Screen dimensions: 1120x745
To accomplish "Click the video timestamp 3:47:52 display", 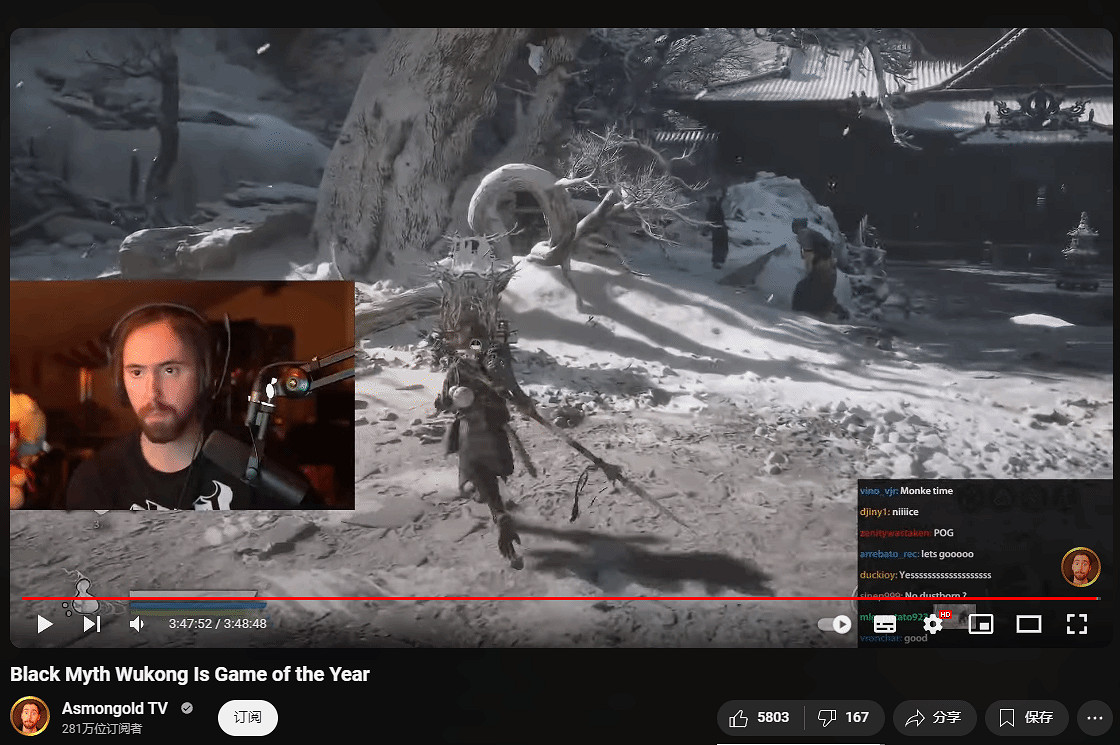I will (x=217, y=624).
